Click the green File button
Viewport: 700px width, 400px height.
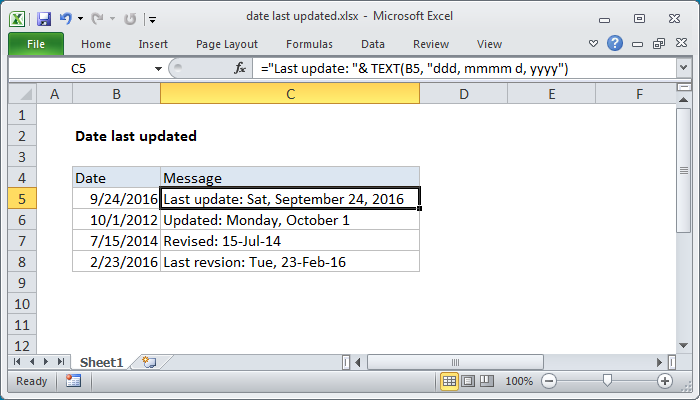coord(34,44)
